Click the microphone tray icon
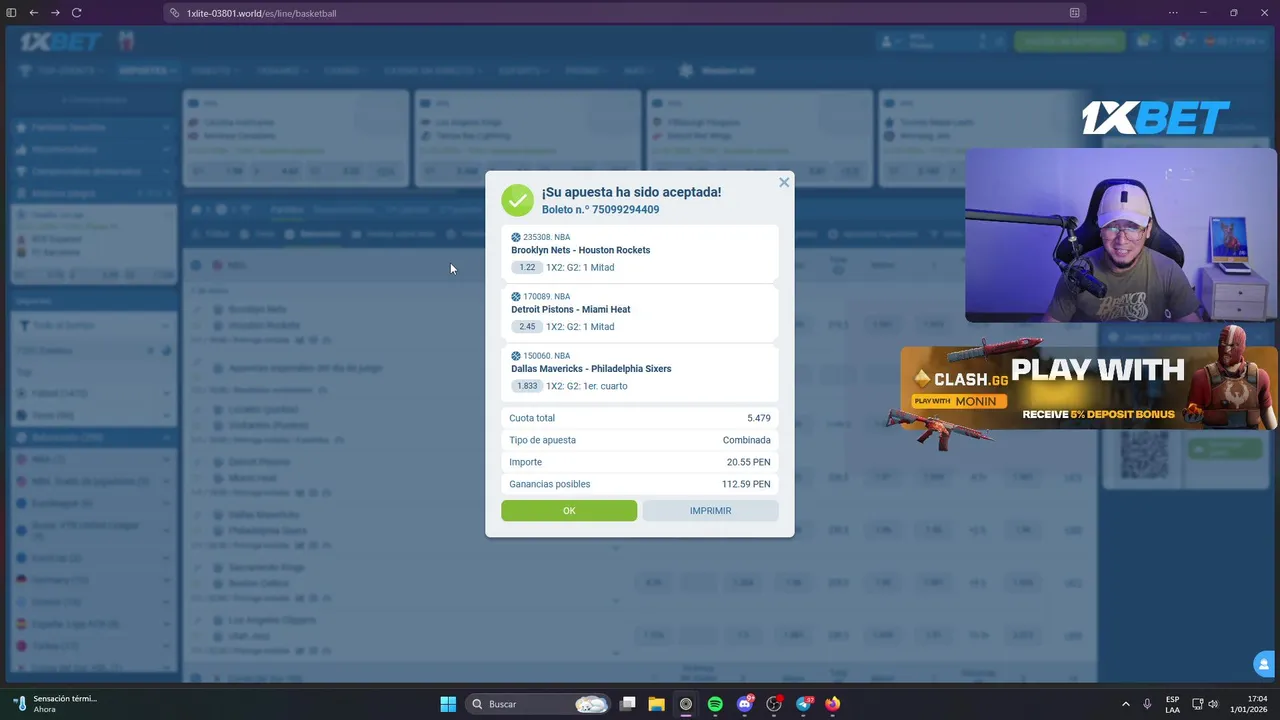1280x720 pixels. point(1147,704)
